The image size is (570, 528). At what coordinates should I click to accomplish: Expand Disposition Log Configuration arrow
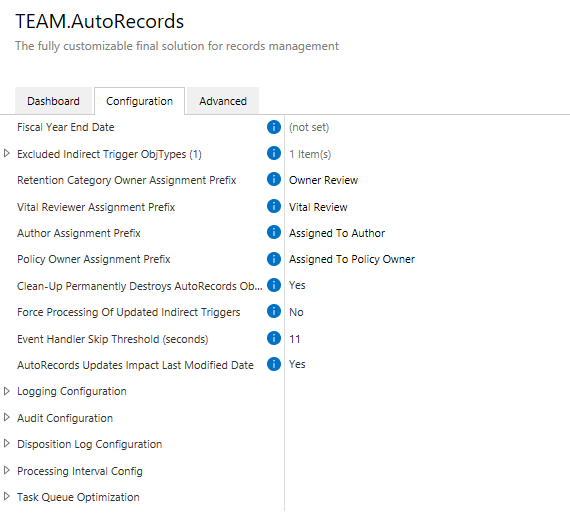7,444
